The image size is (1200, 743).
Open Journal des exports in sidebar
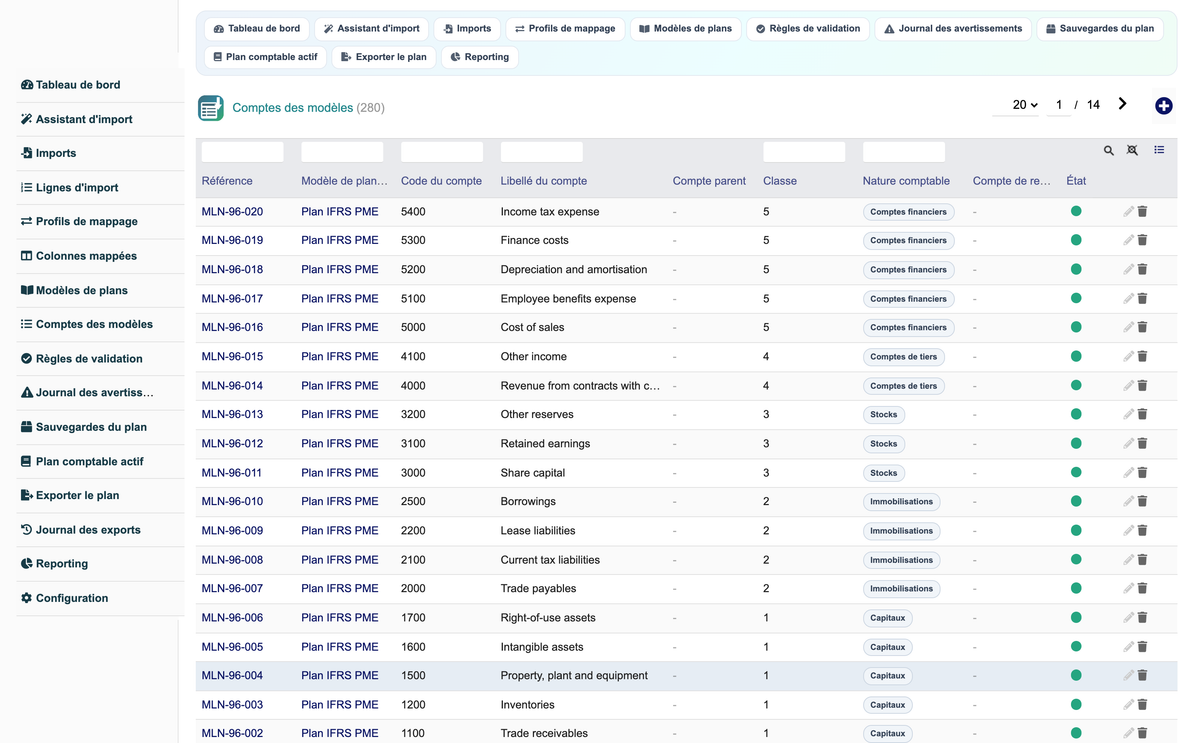[80, 530]
